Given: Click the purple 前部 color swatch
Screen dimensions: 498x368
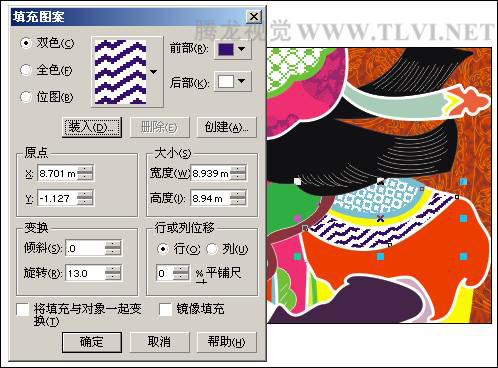Looking at the screenshot, I should tap(226, 49).
